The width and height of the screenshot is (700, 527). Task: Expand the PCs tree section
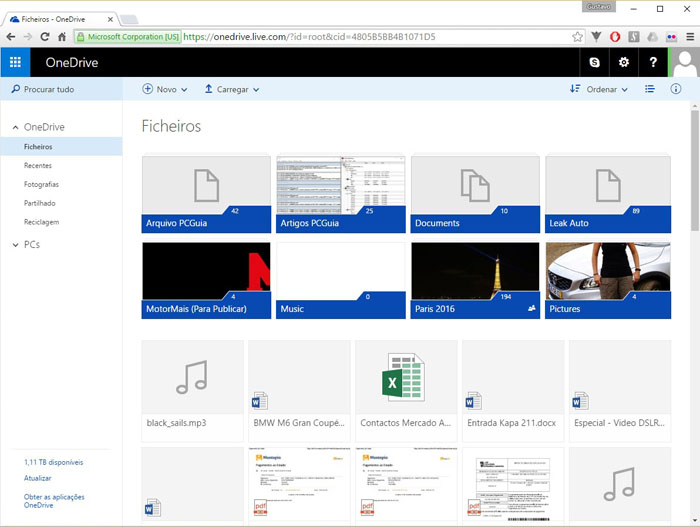[x=16, y=245]
